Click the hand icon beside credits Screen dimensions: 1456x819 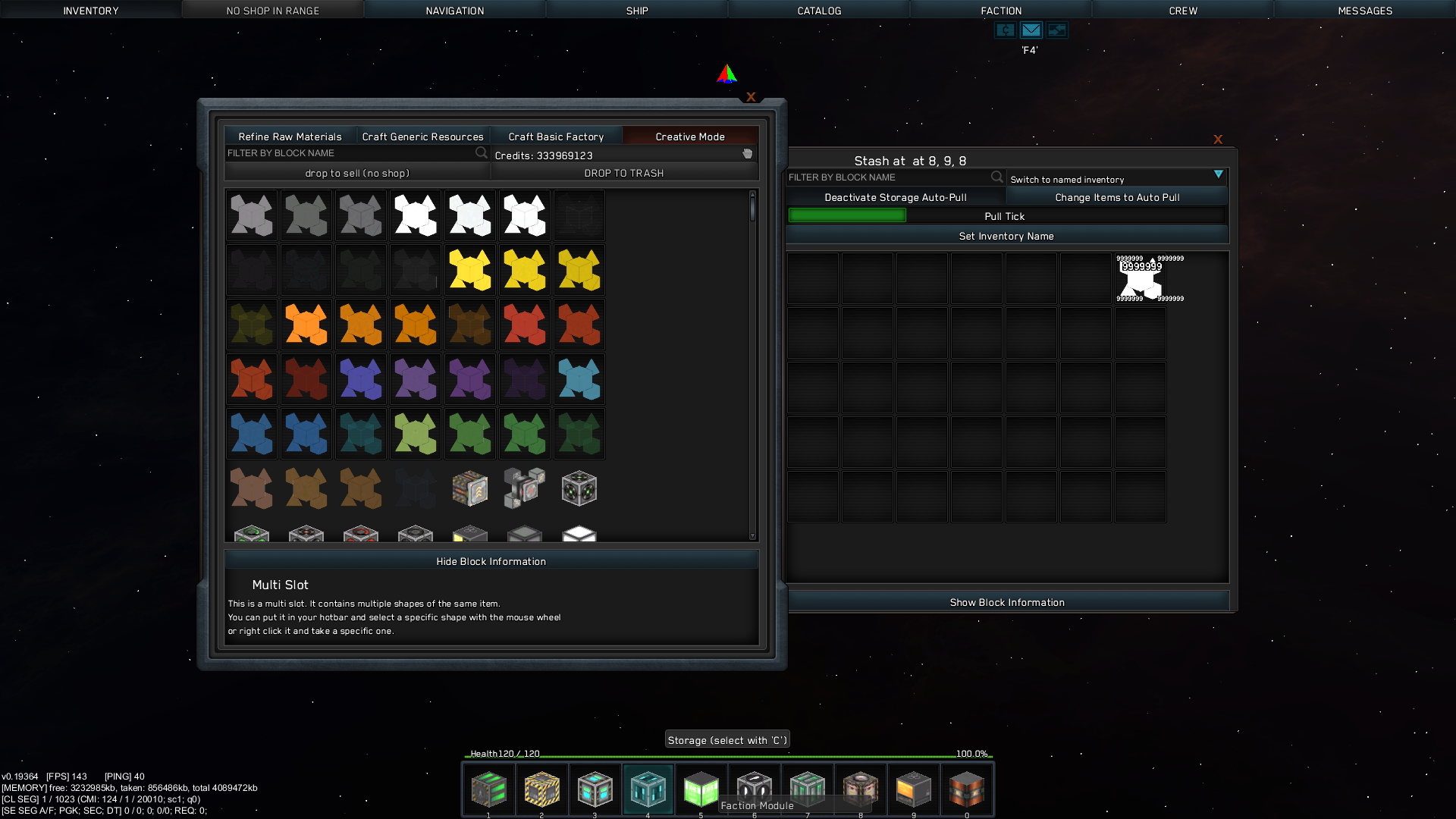[x=747, y=154]
